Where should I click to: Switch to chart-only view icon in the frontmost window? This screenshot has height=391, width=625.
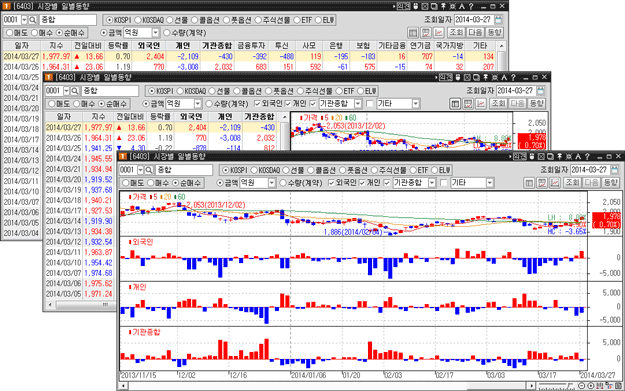coord(555,183)
